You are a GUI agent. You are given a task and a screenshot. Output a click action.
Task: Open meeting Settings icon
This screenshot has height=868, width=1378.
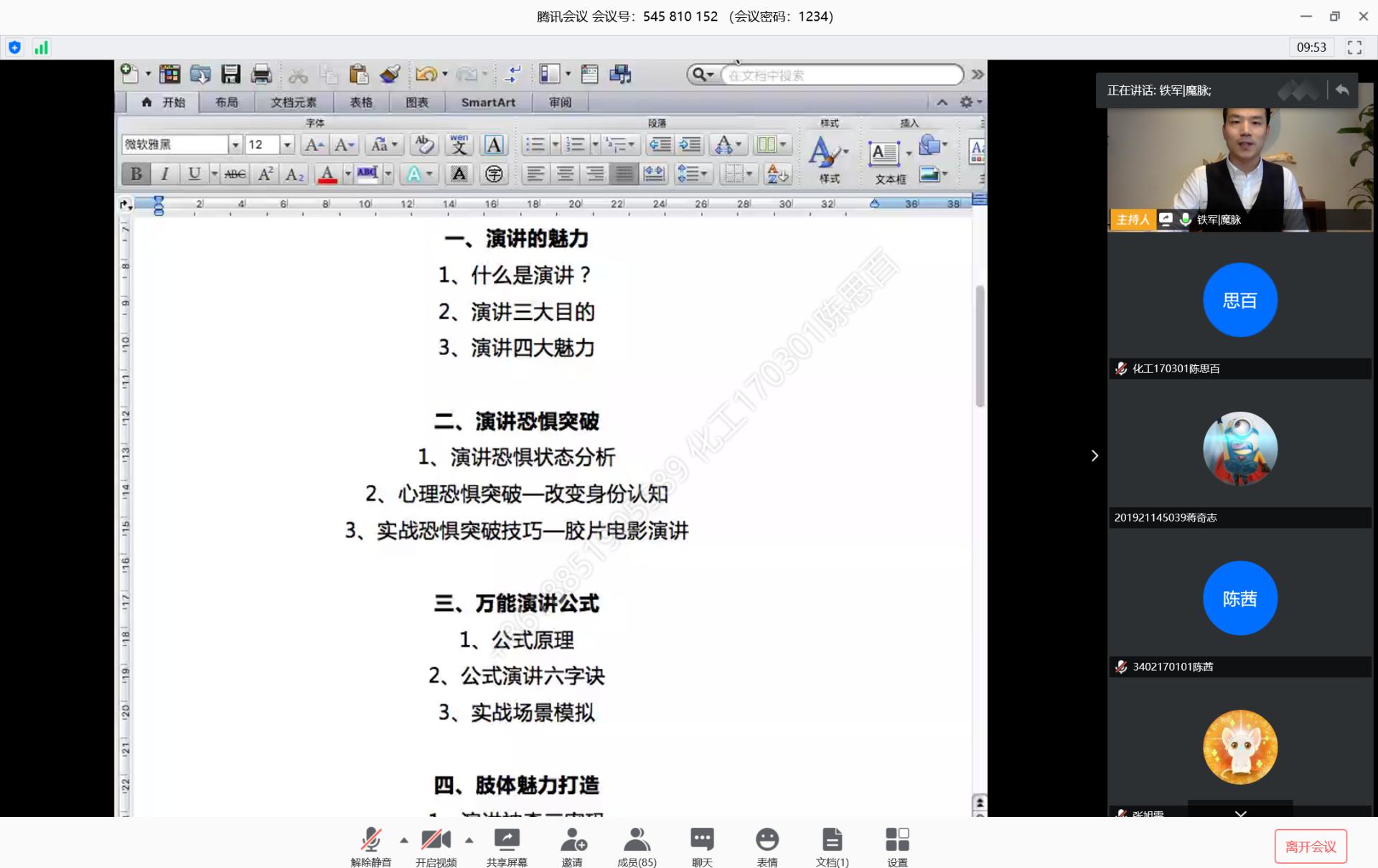[x=896, y=840]
